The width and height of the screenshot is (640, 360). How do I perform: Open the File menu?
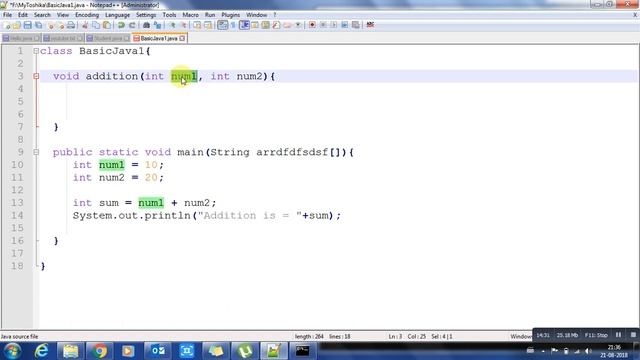[x=7, y=15]
